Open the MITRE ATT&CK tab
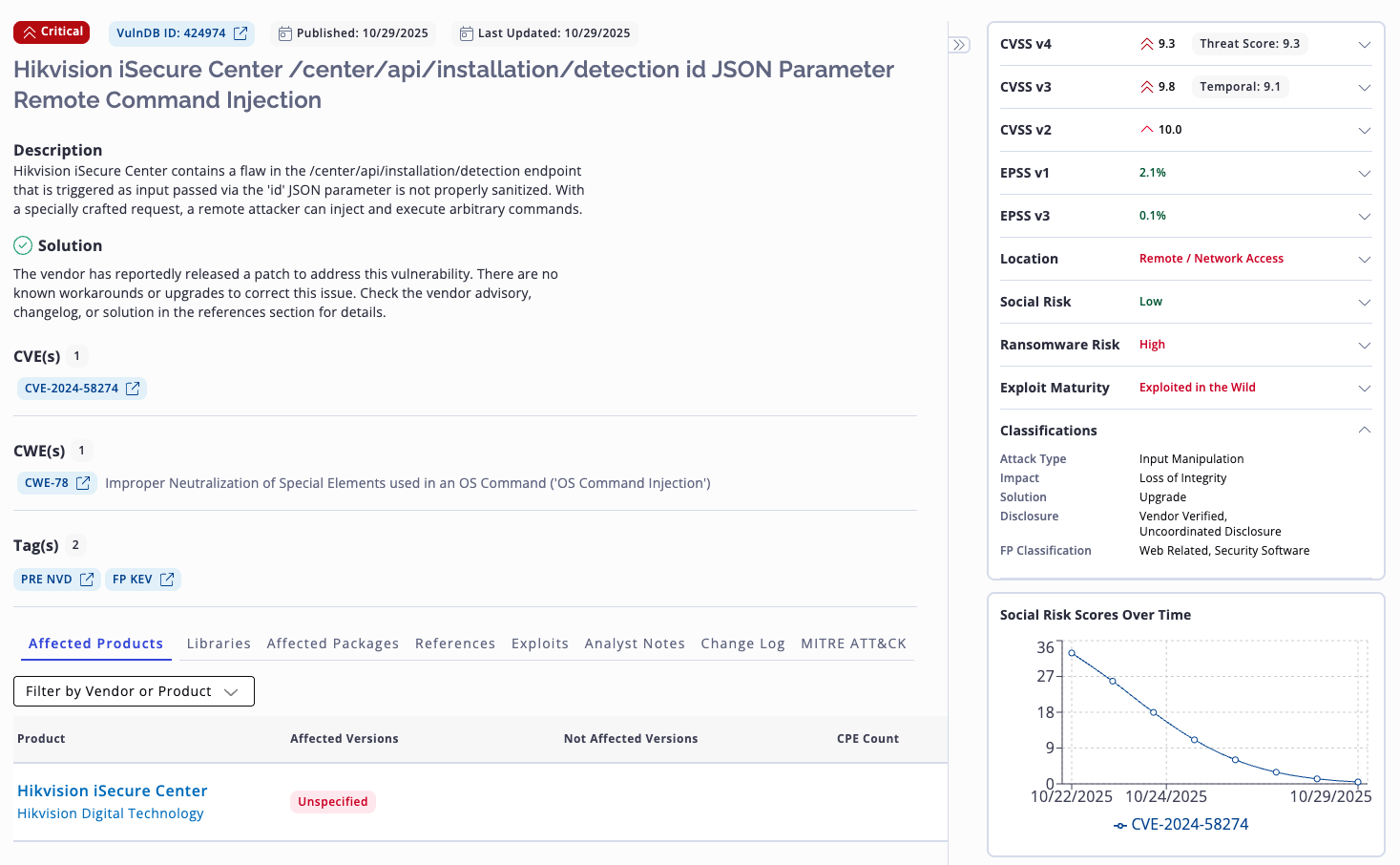 click(x=853, y=643)
